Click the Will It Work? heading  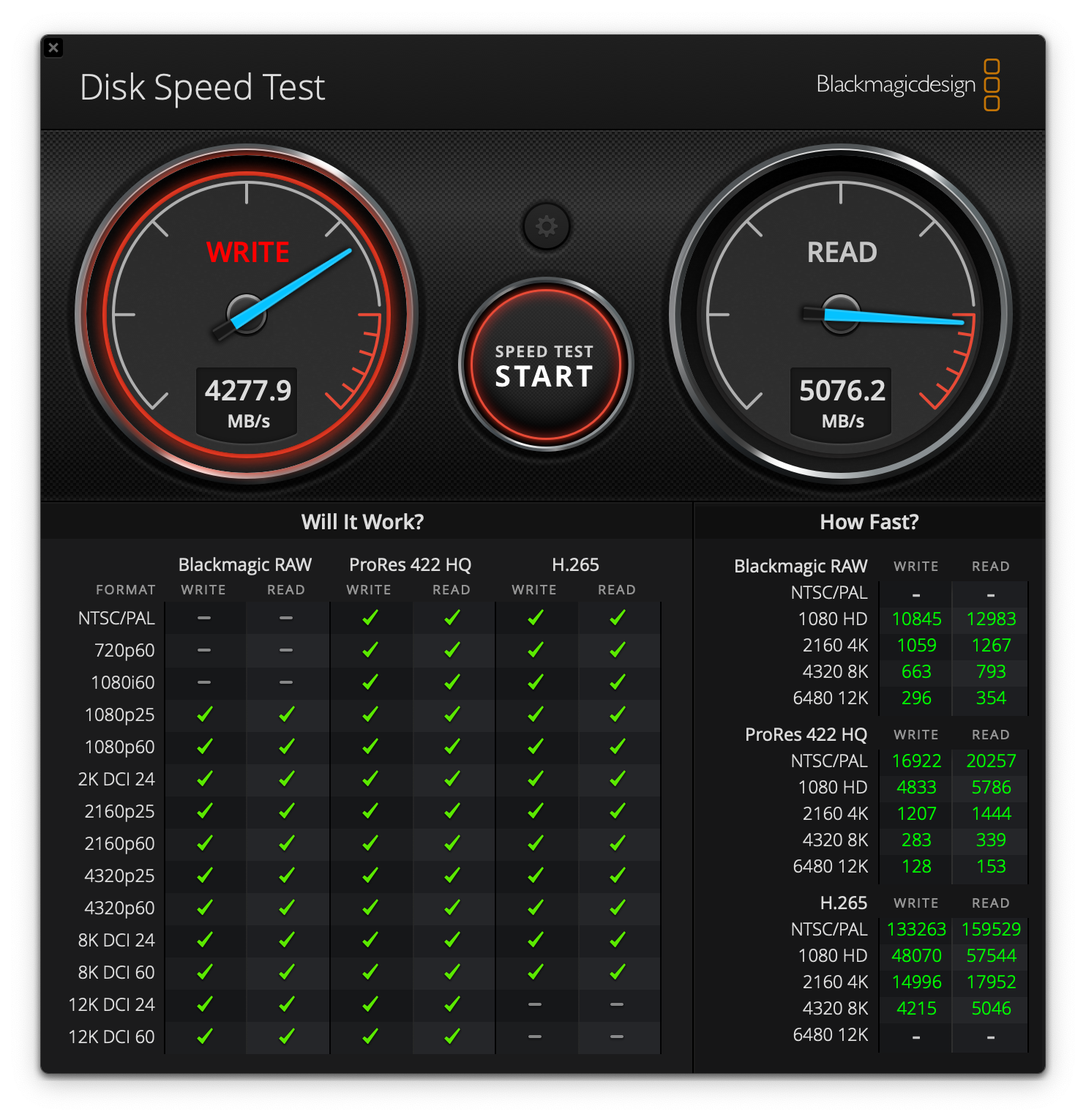pyautogui.click(x=362, y=522)
